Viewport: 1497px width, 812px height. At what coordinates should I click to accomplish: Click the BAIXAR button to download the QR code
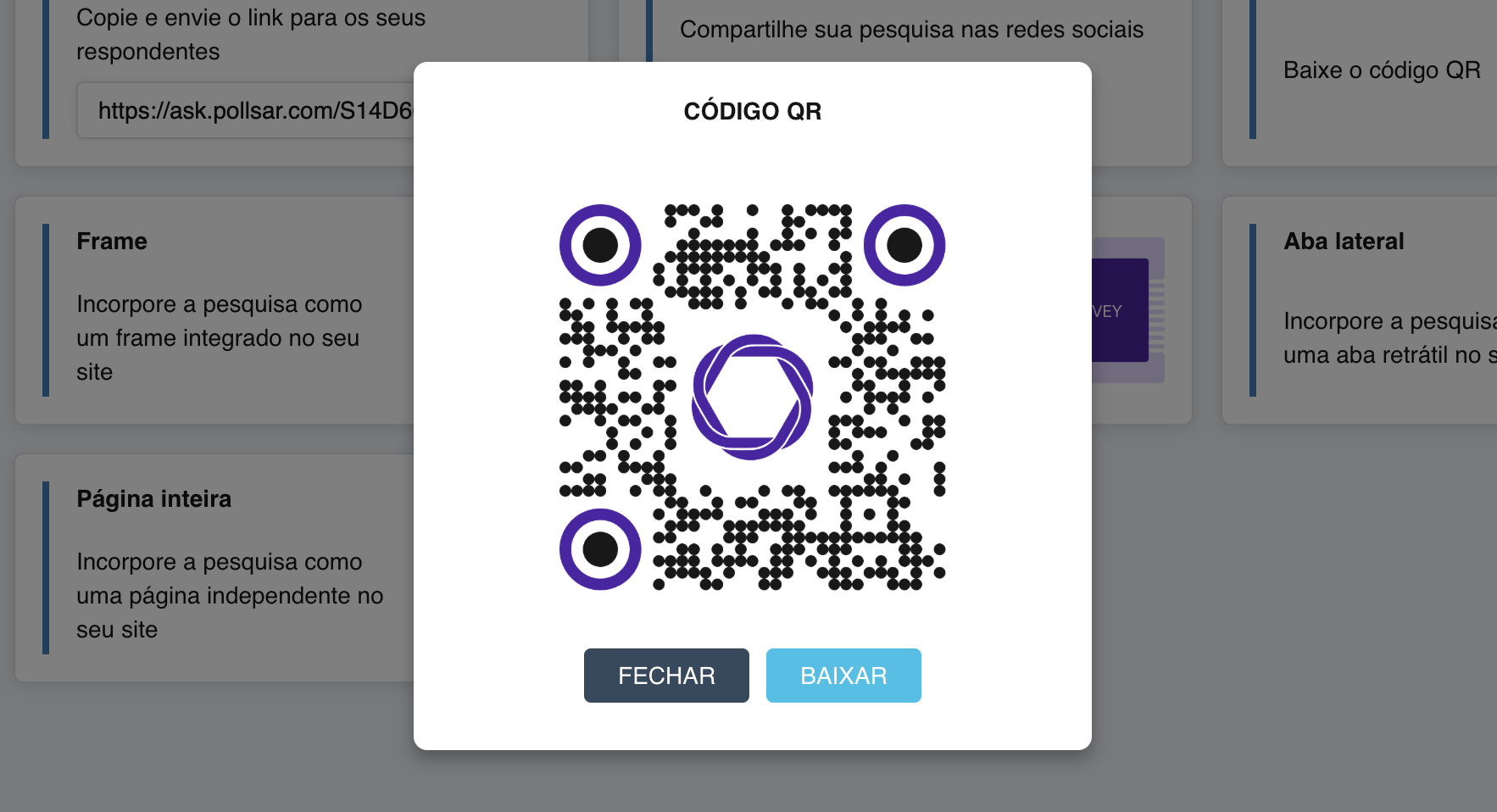coord(843,676)
